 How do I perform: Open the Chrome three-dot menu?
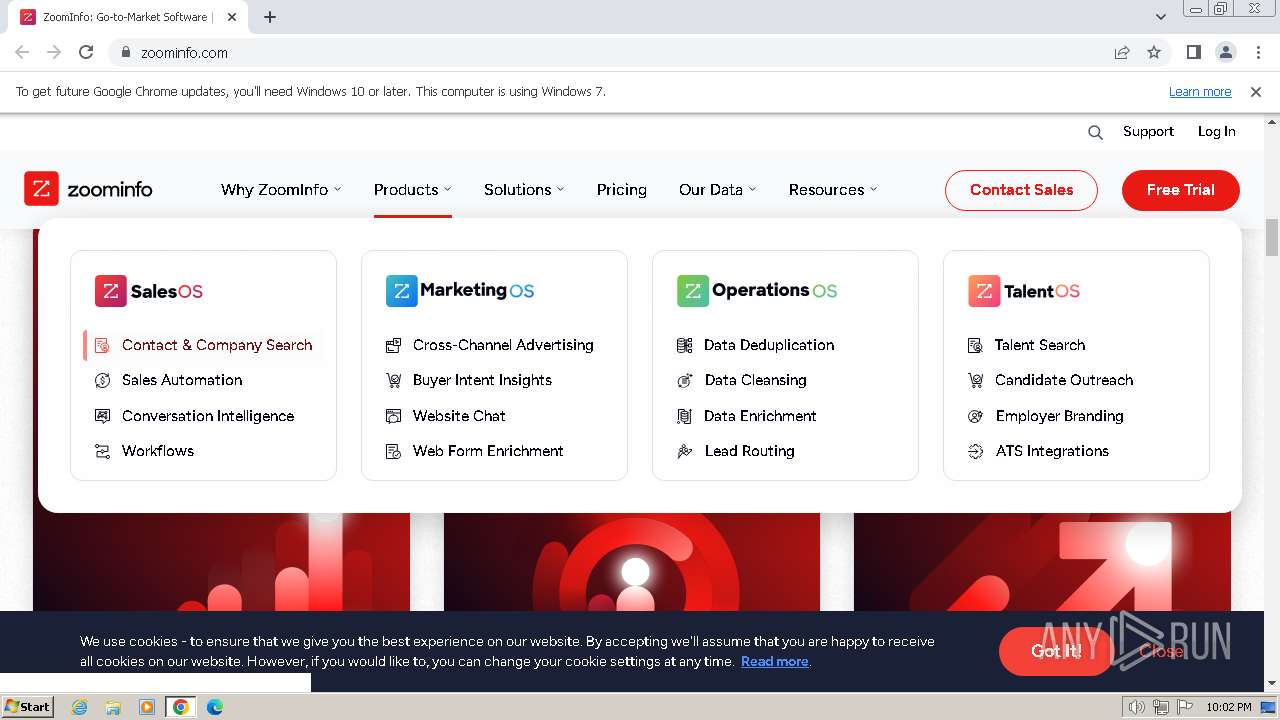[x=1257, y=52]
